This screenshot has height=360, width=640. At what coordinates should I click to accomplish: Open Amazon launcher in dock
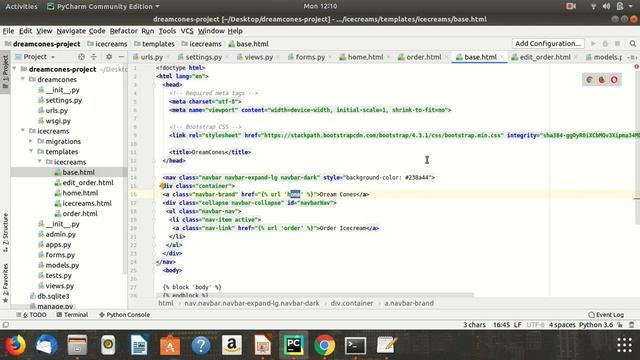[x=232, y=345]
